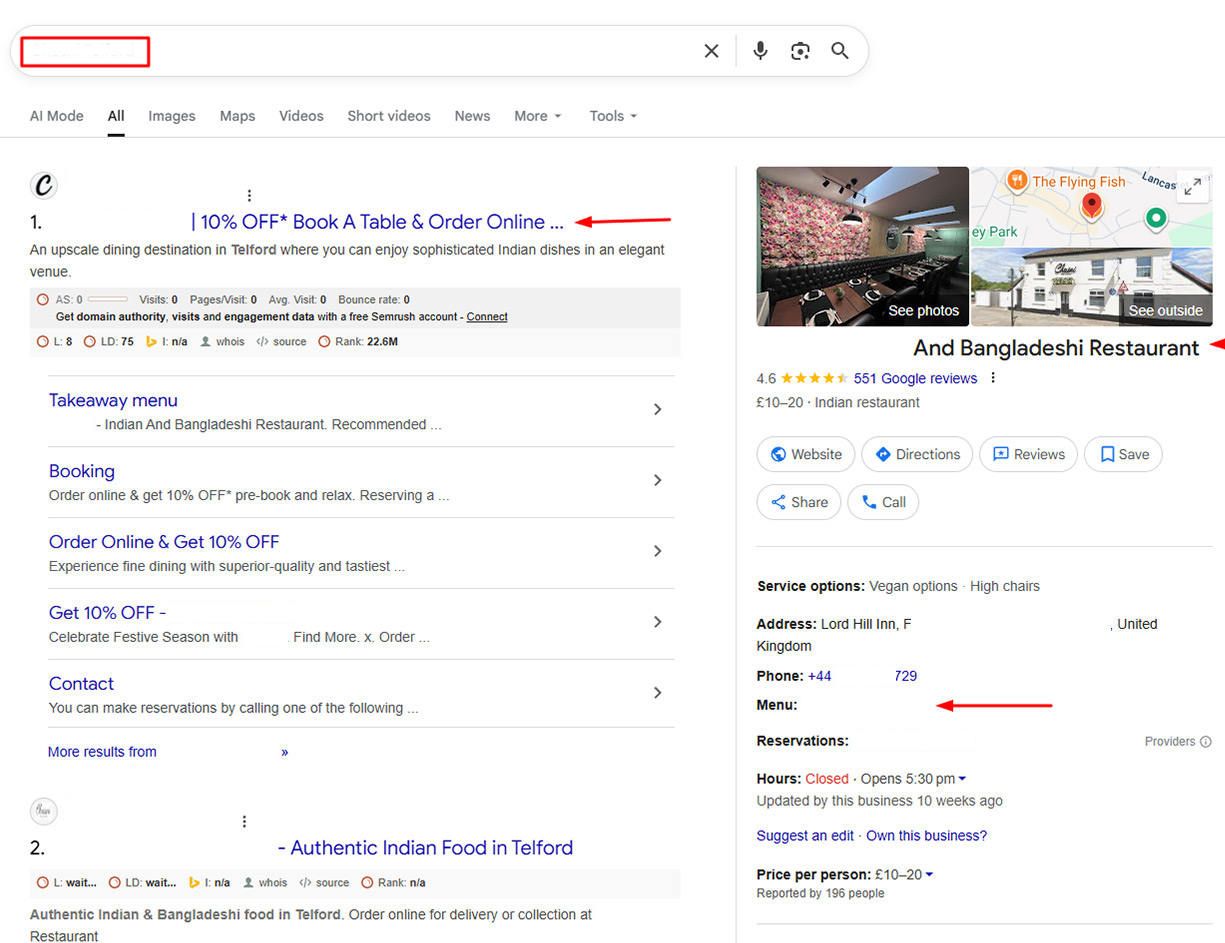
Task: Open three-dot menu beside Google reviews
Action: [x=993, y=378]
